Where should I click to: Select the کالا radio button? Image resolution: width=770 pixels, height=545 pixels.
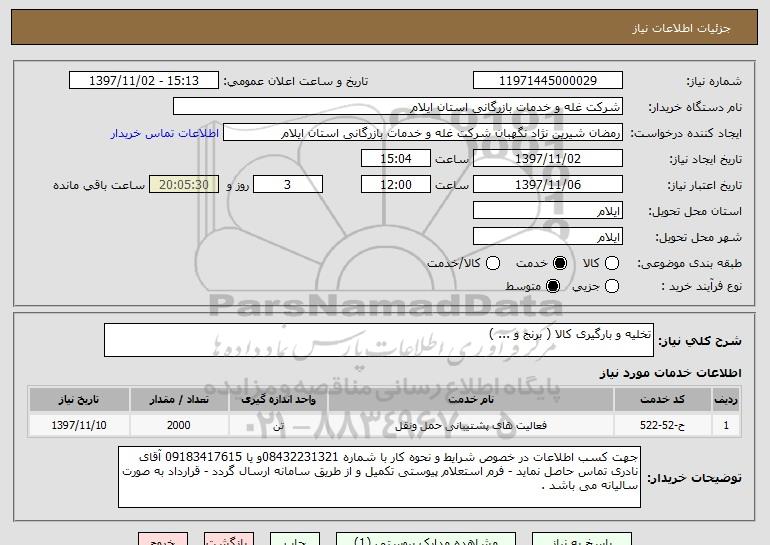(611, 263)
